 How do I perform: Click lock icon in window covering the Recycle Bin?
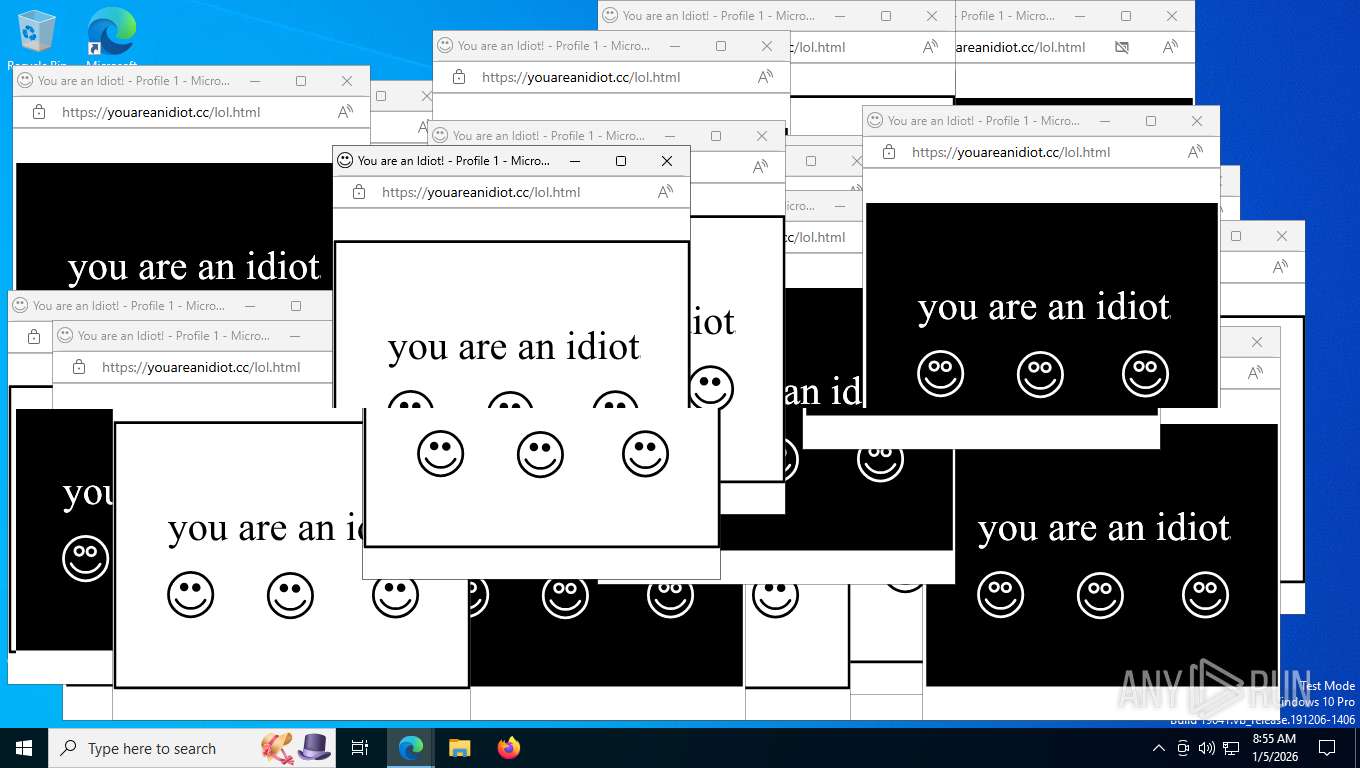(x=39, y=112)
